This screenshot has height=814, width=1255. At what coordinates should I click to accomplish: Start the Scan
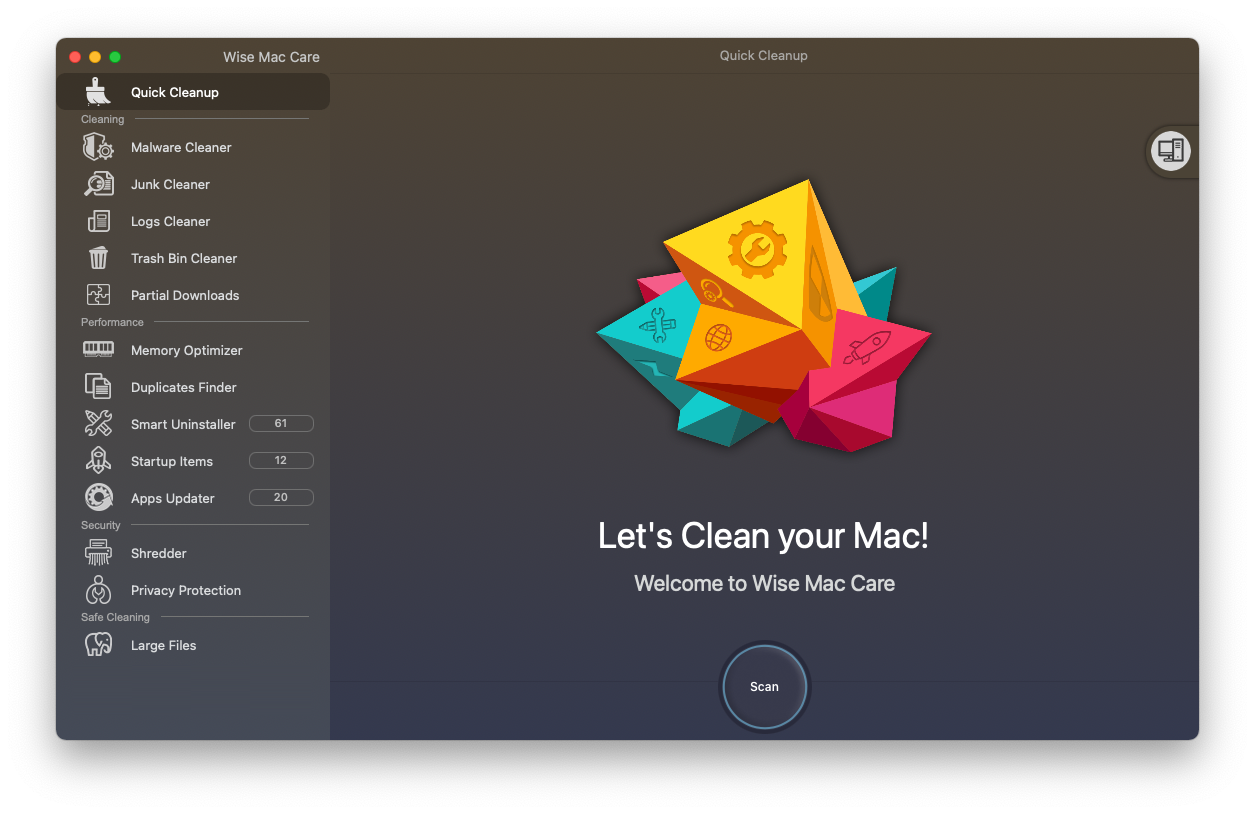[x=764, y=687]
